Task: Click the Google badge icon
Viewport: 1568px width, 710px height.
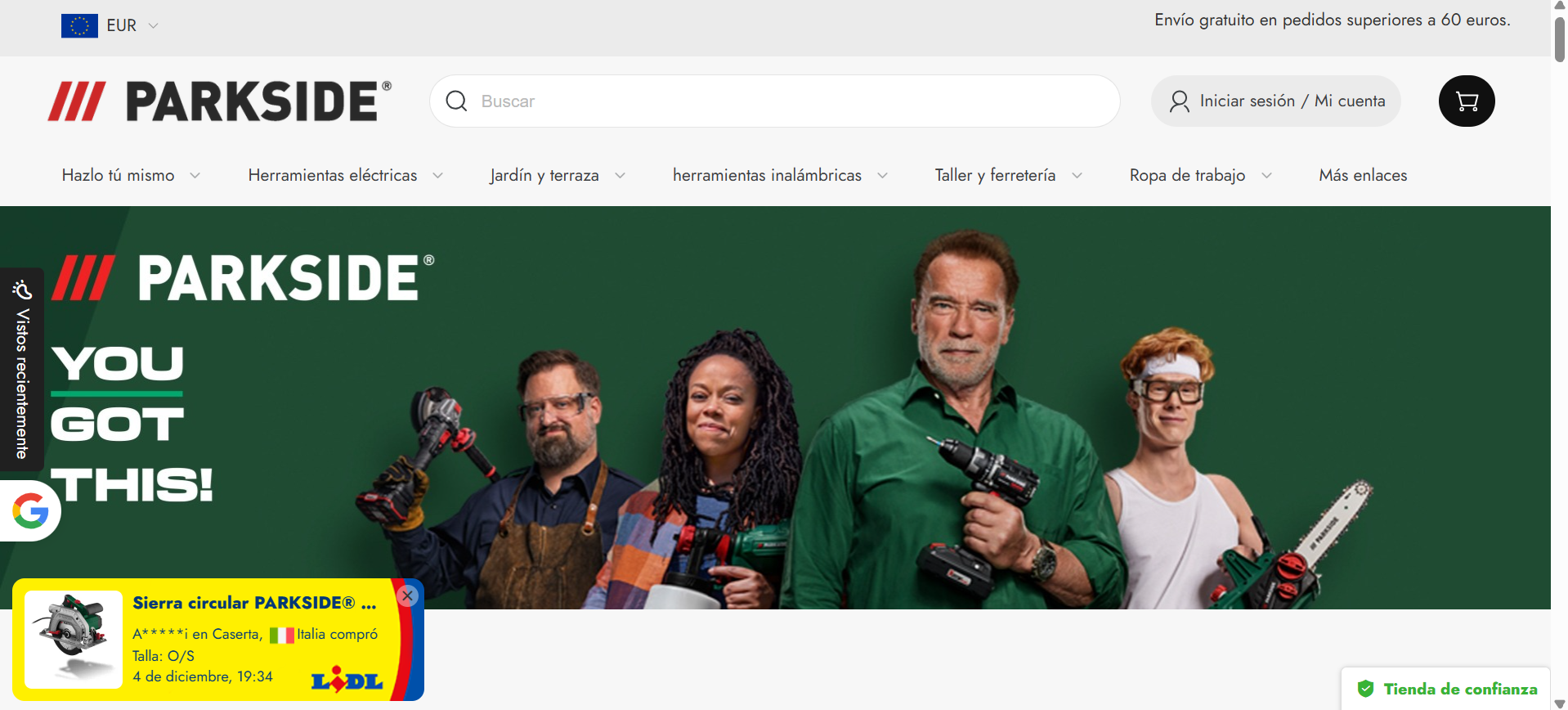Action: [x=30, y=511]
